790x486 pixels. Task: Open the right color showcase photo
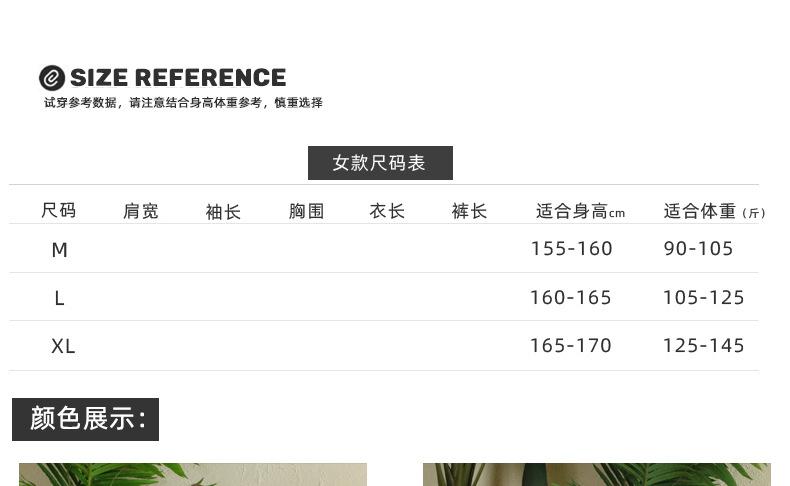point(596,474)
